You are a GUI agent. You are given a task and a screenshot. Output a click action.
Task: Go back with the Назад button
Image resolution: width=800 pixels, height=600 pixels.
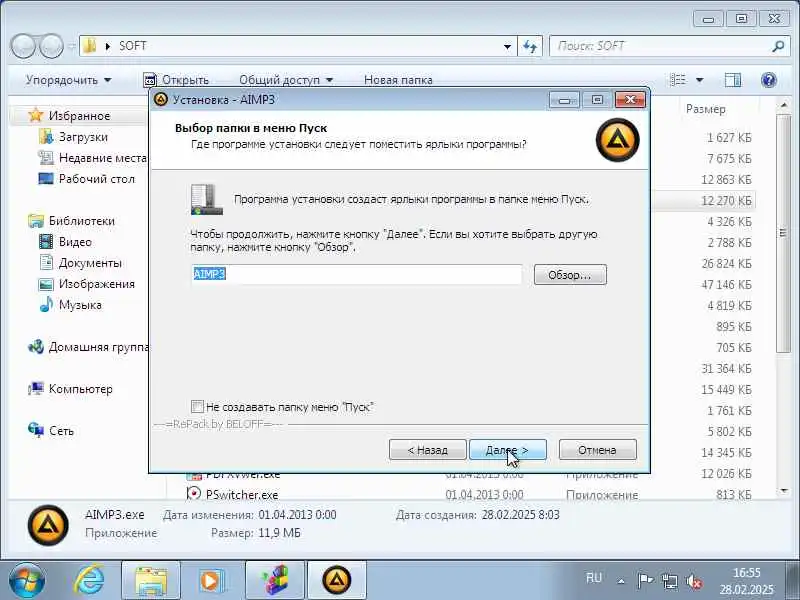point(428,450)
